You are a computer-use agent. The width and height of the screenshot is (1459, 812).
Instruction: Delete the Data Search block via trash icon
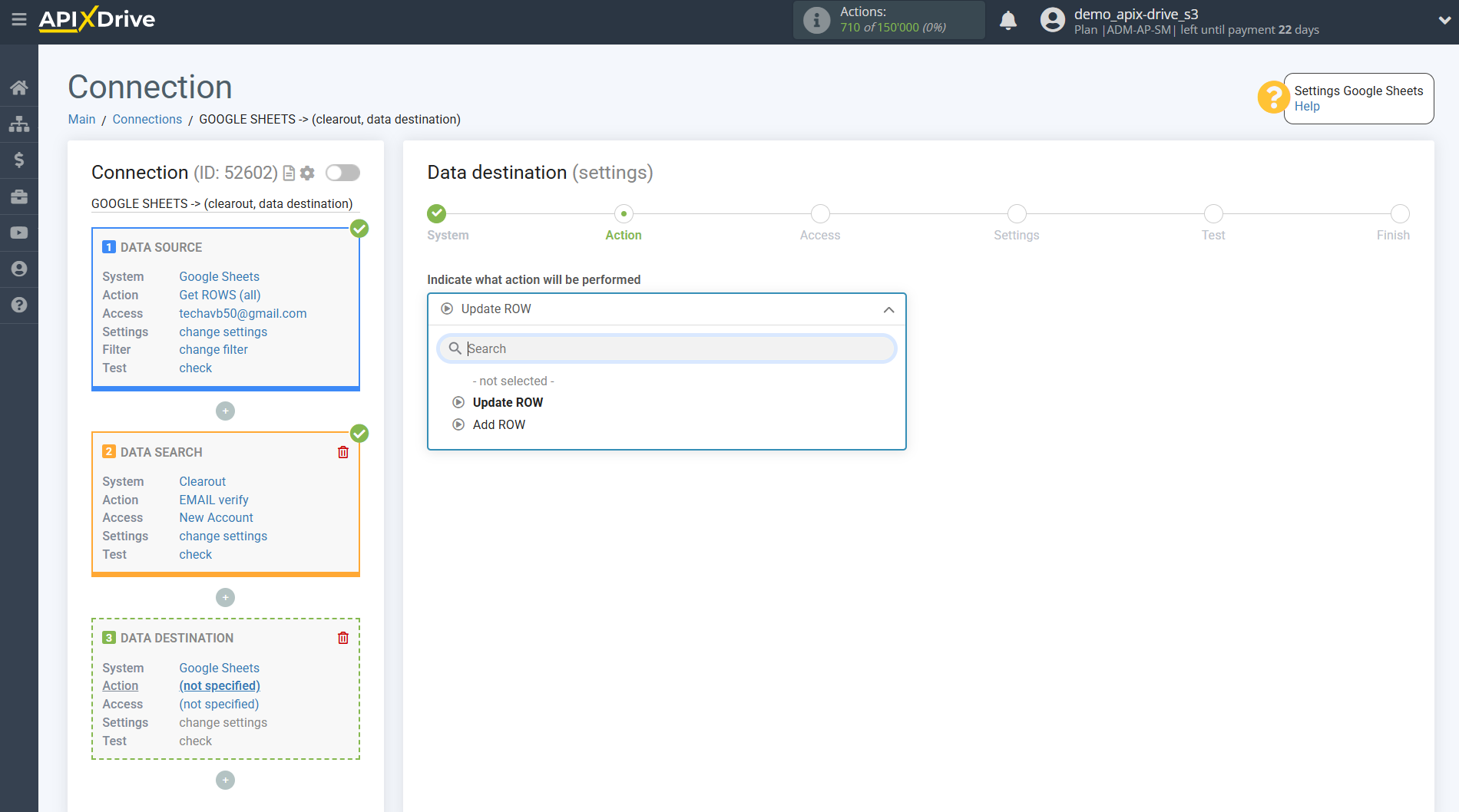343,452
